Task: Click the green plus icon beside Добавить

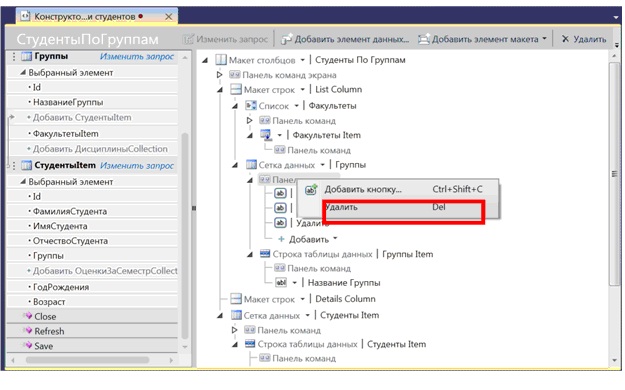Action: point(281,239)
